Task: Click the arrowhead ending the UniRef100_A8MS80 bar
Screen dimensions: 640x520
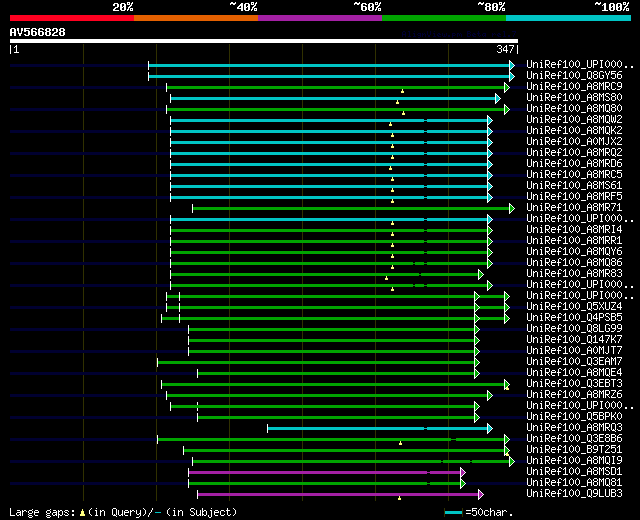Action: 498,98
